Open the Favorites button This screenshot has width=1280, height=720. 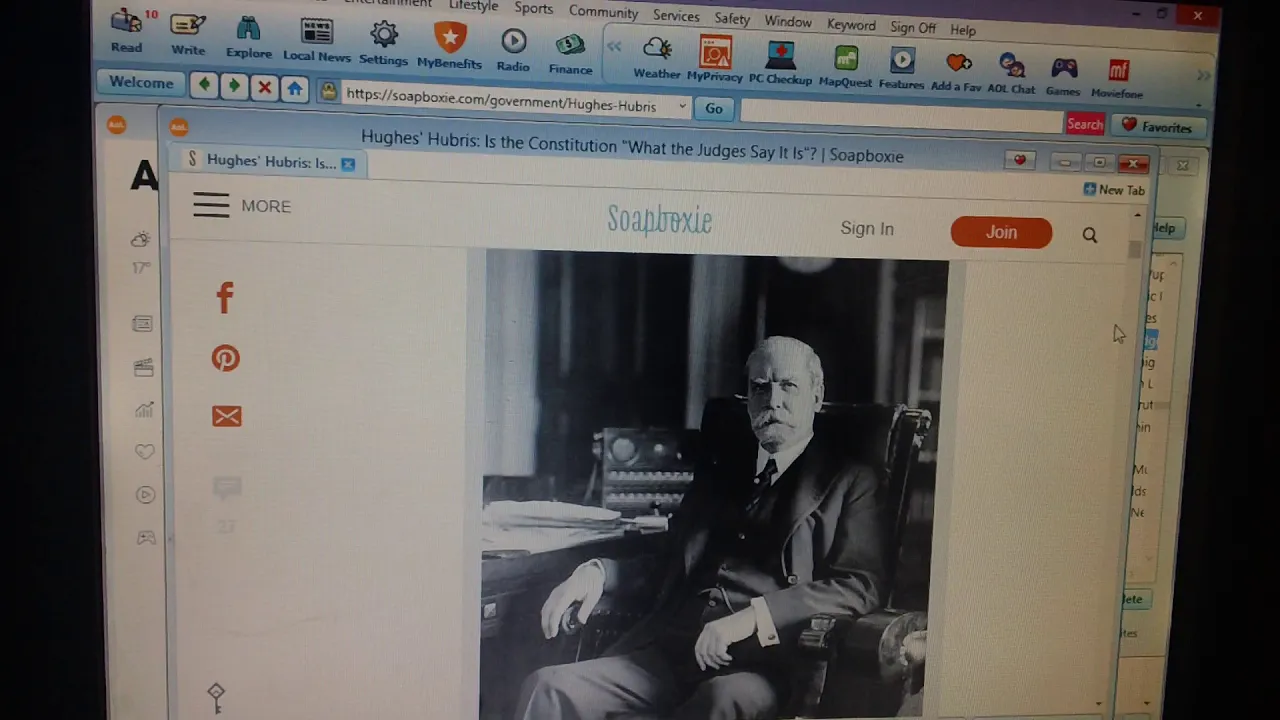pos(1157,127)
